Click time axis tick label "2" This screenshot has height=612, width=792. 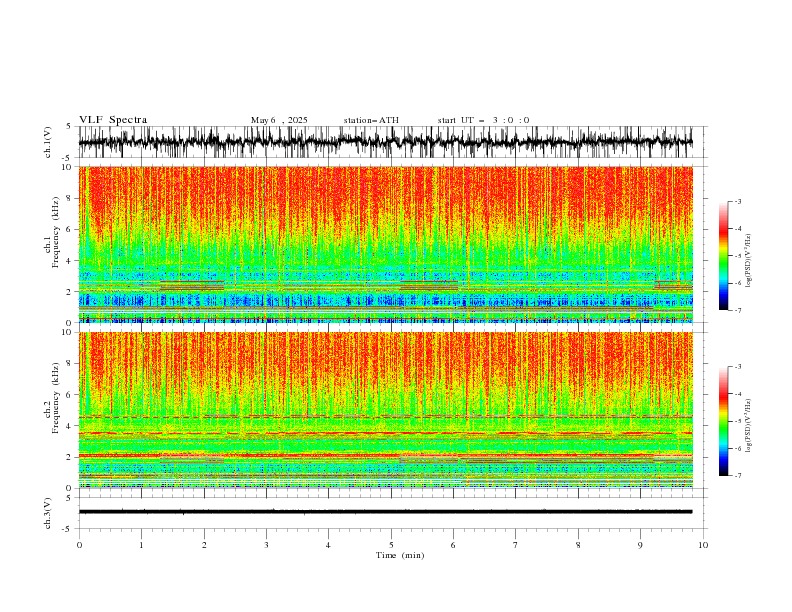tap(204, 545)
